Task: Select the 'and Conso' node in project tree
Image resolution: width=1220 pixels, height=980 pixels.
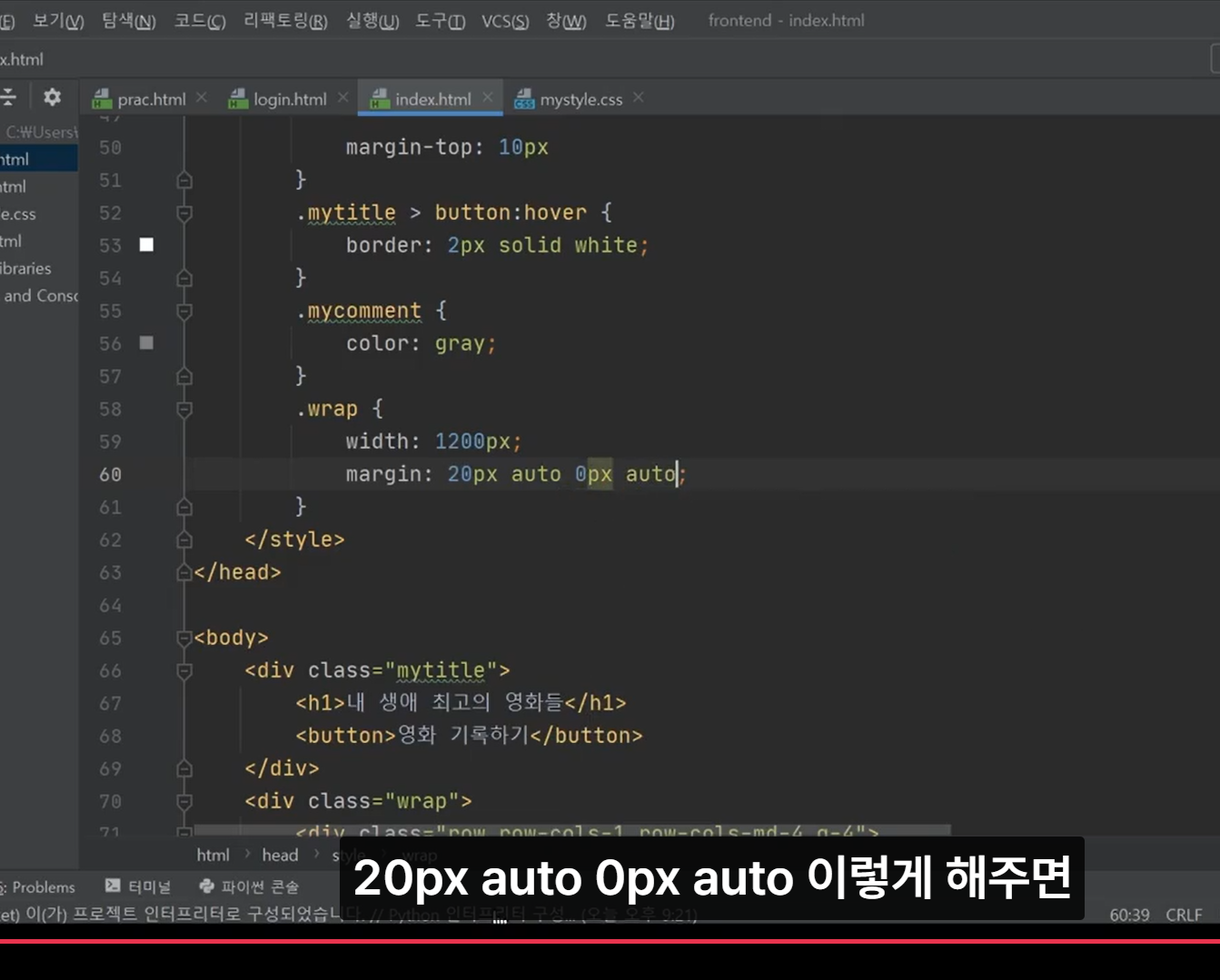Action: coord(39,295)
